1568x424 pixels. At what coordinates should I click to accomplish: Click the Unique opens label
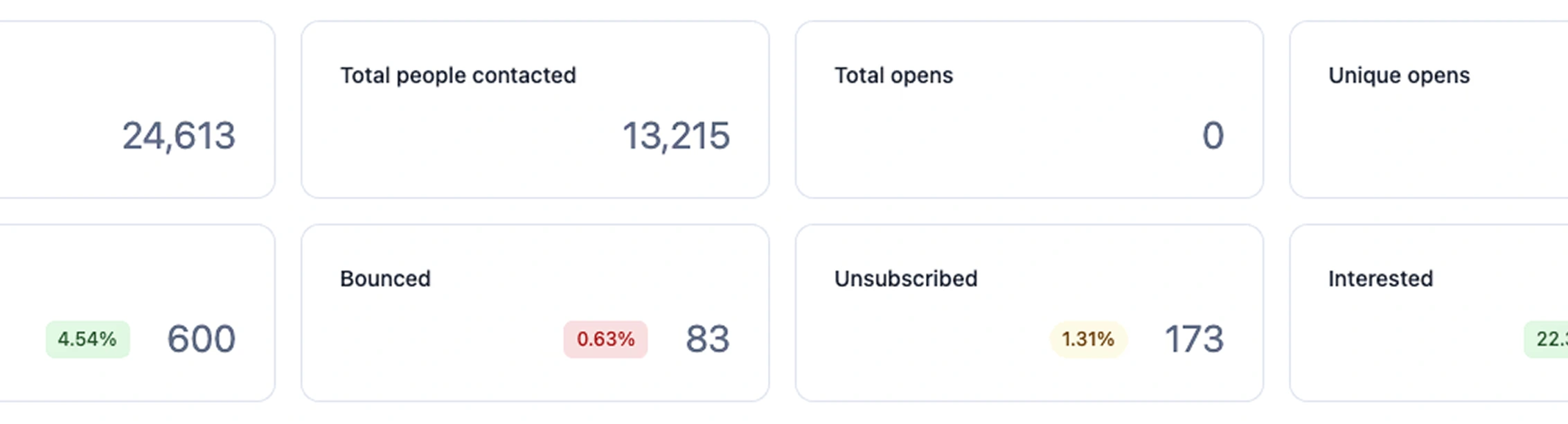(1398, 75)
